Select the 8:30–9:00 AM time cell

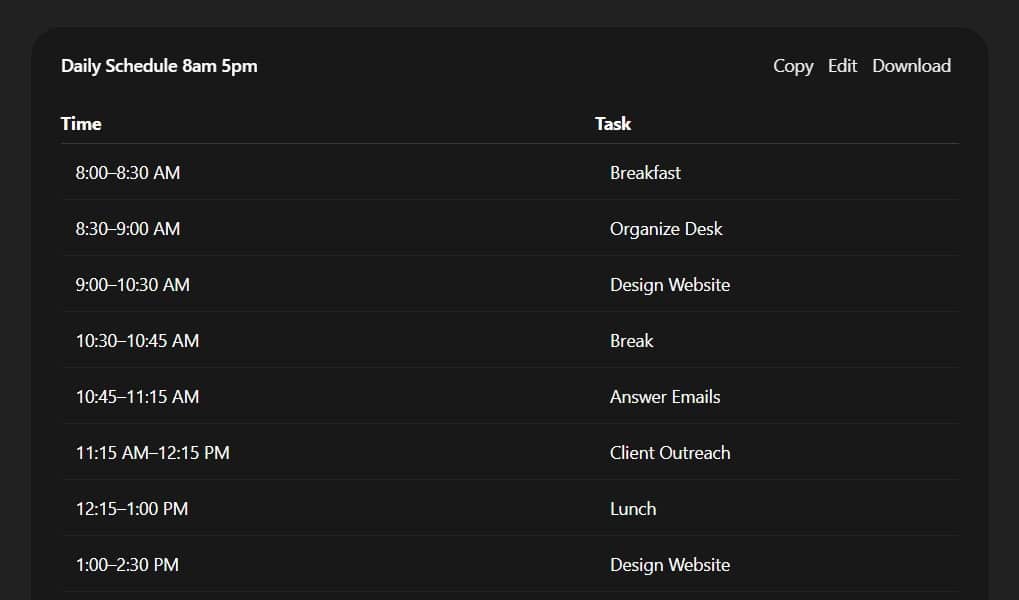pyautogui.click(x=128, y=229)
